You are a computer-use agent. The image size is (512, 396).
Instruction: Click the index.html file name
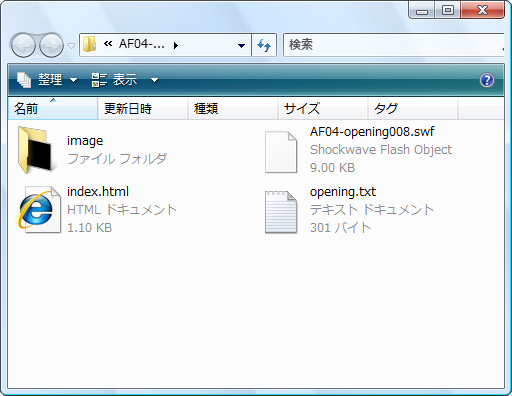98,192
